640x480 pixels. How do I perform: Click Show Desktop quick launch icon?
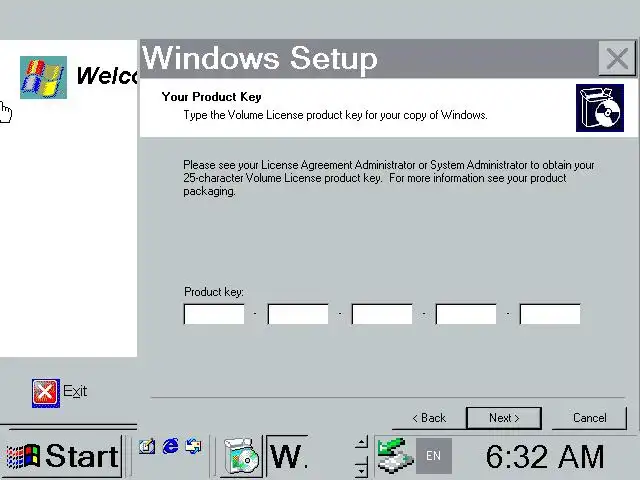pyautogui.click(x=147, y=447)
